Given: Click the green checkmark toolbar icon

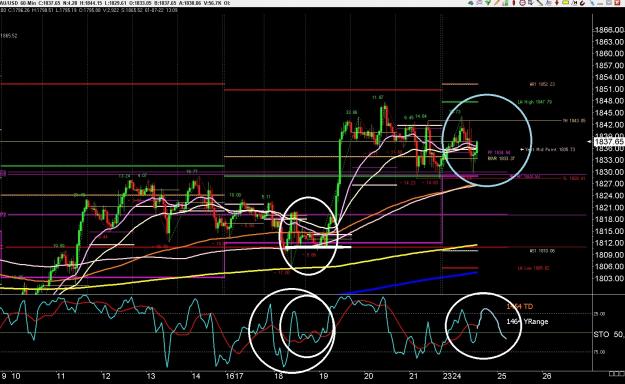Looking at the screenshot, I should tap(487, 3).
